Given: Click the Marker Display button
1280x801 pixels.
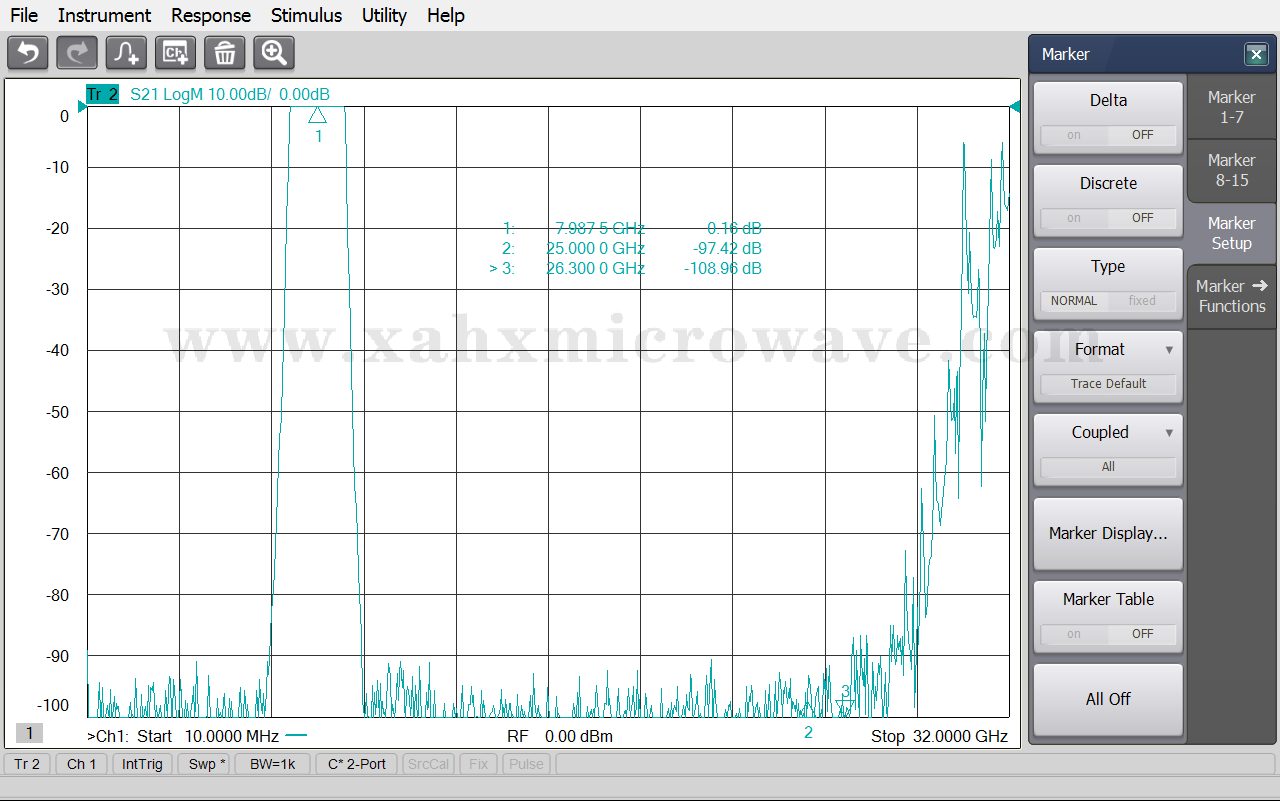Looking at the screenshot, I should (1108, 534).
